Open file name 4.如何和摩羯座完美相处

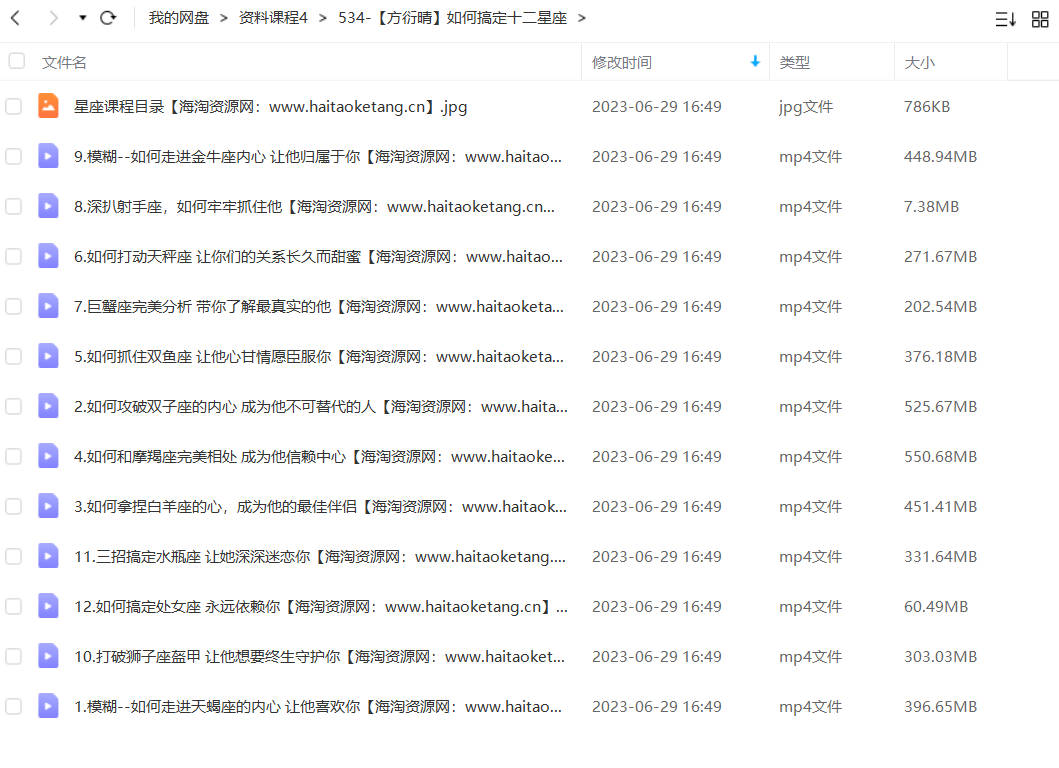pyautogui.click(x=319, y=457)
